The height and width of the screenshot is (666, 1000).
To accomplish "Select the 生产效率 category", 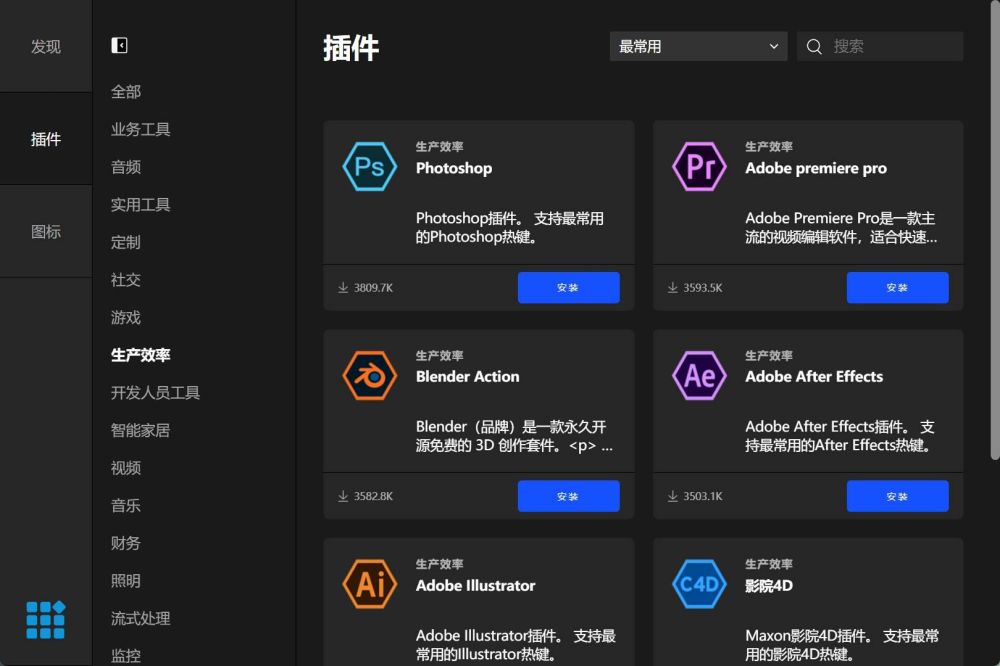I will [x=140, y=355].
